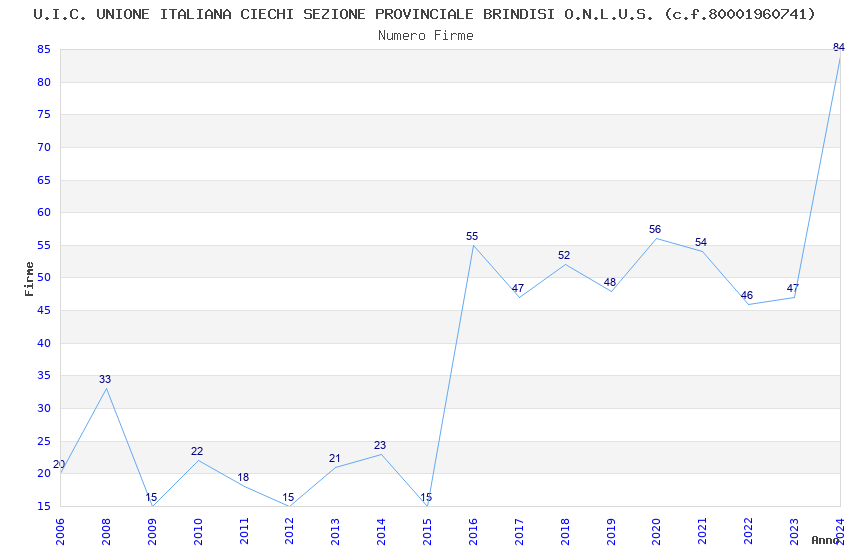The image size is (850, 550).
Task: Click the data label 48 for 2019
Action: tap(609, 282)
